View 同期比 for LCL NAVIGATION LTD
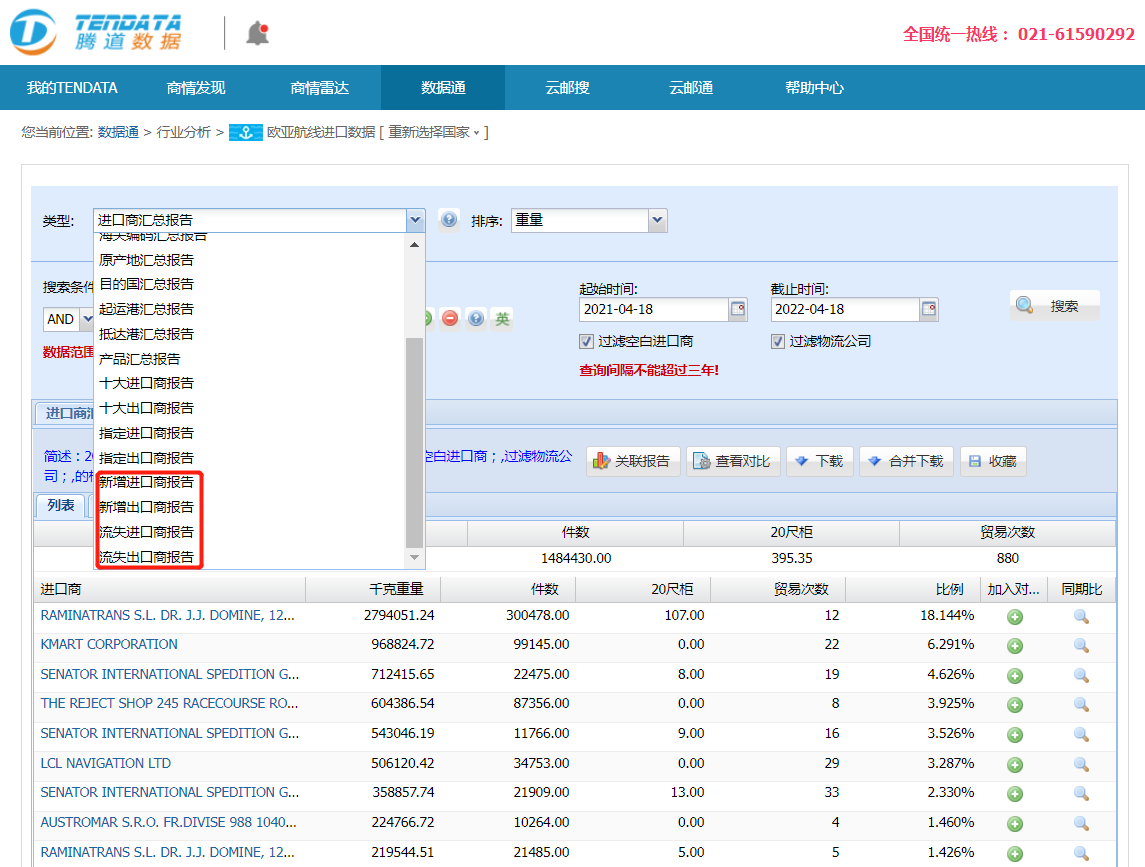 (x=1081, y=765)
